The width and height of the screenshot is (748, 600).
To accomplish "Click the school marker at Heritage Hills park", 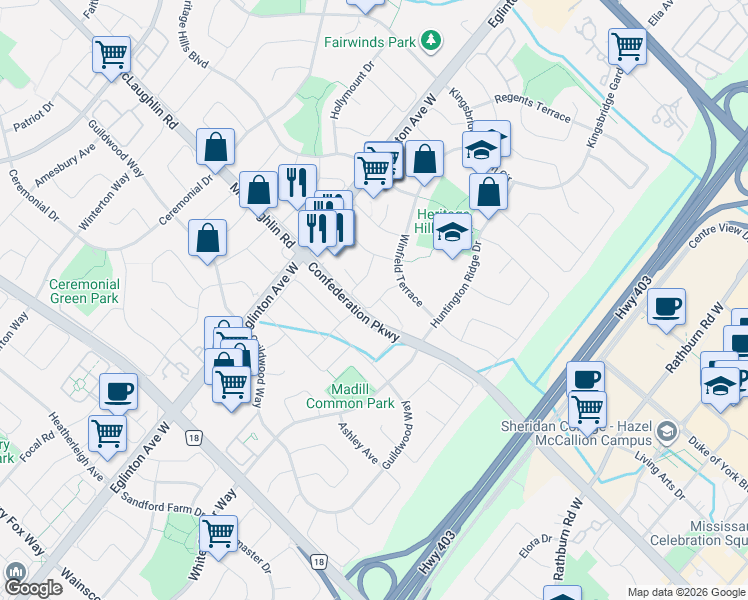I will click(x=453, y=232).
